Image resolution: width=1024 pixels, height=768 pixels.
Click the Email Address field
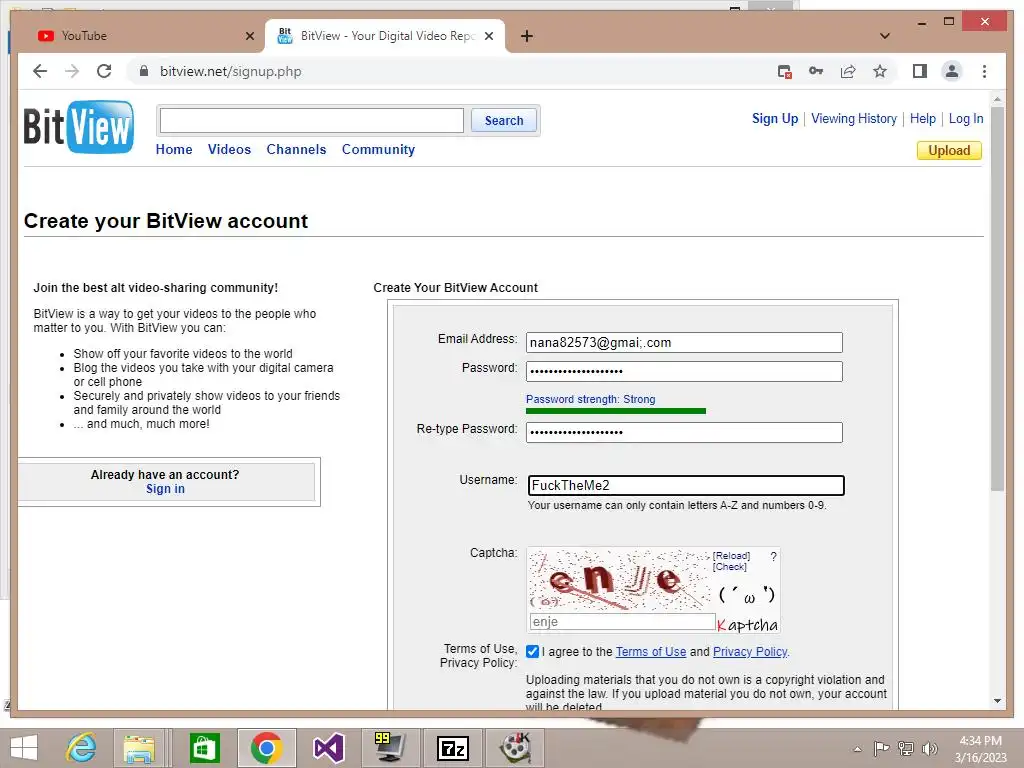click(684, 343)
